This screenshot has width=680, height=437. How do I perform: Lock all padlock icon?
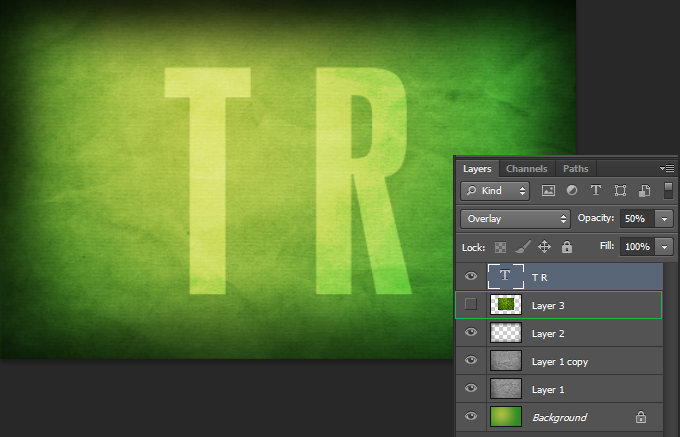tap(567, 247)
